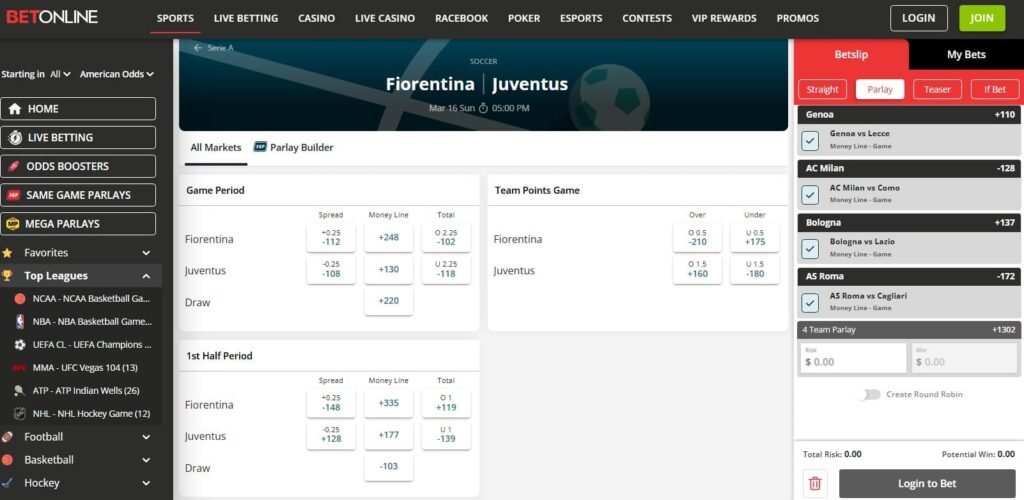Click the Login to Bet button
The height and width of the screenshot is (500, 1024).
pos(927,484)
